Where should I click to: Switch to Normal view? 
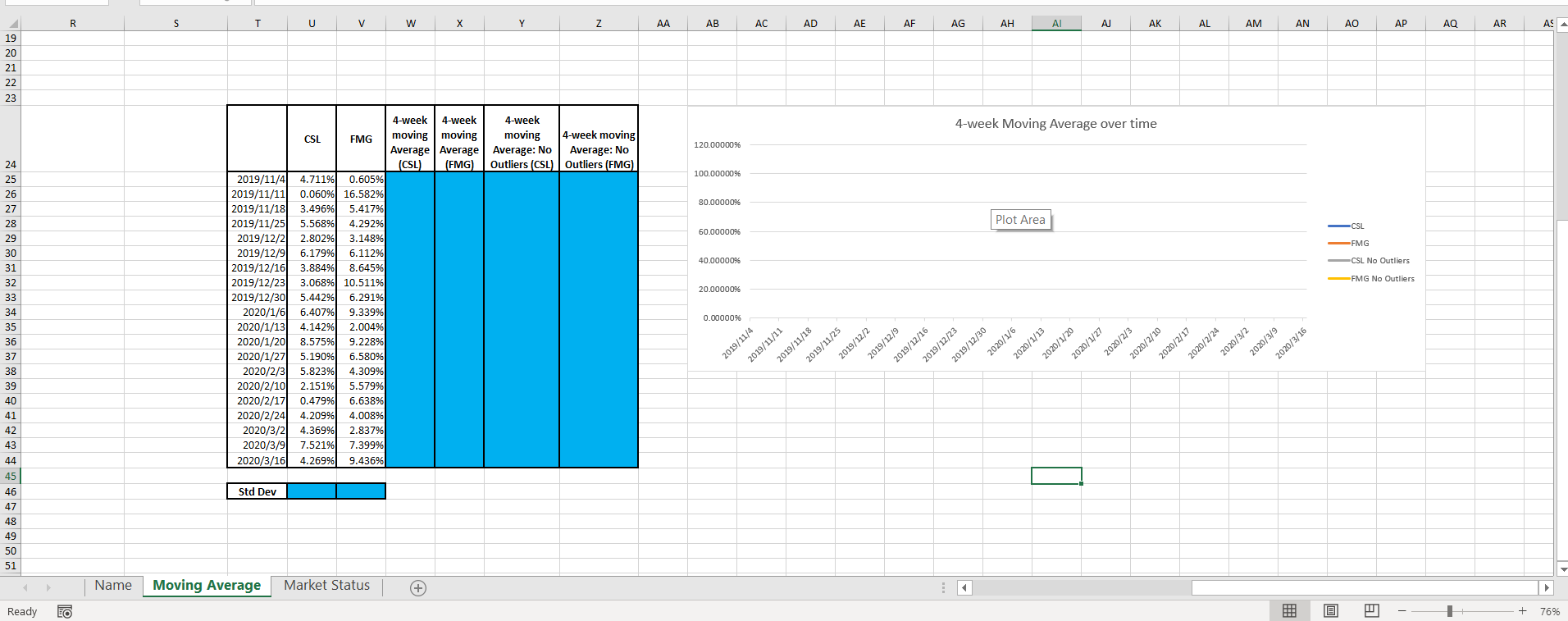(1289, 611)
